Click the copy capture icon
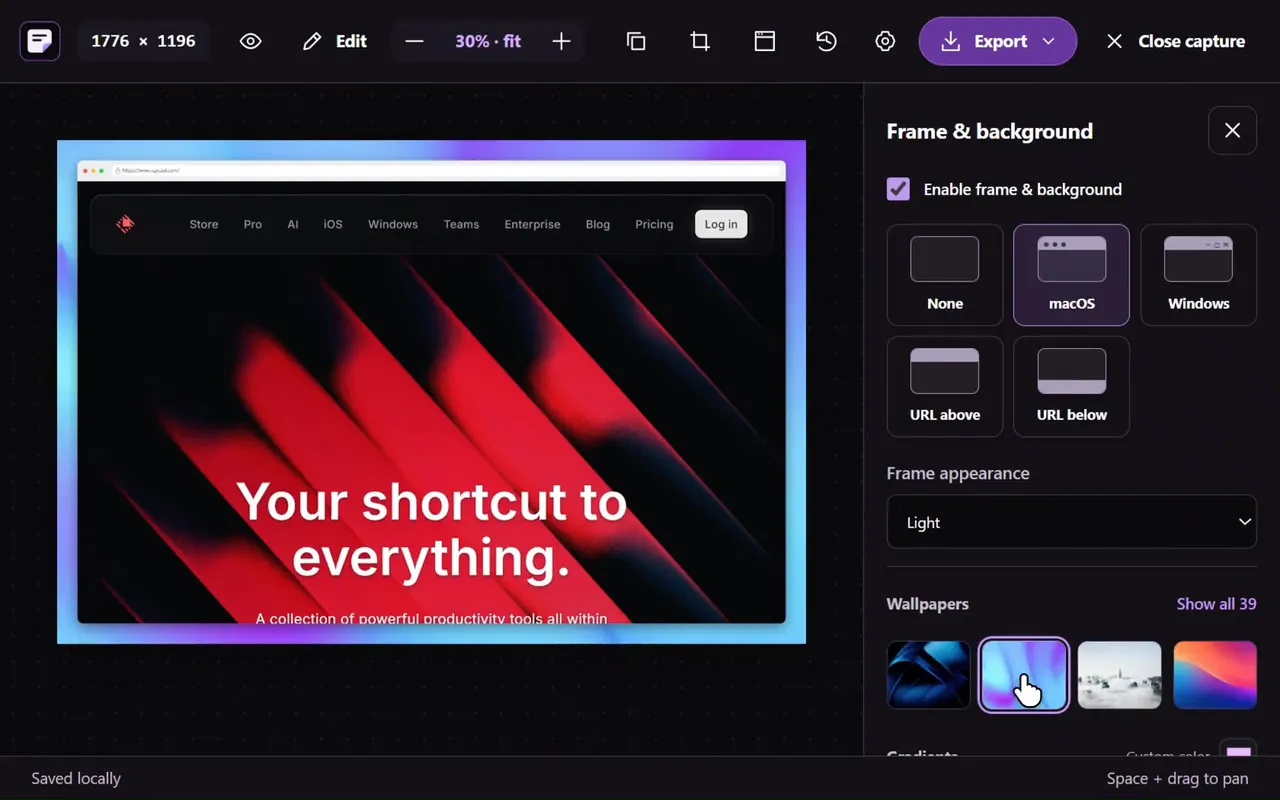The image size is (1280, 800). (x=636, y=41)
